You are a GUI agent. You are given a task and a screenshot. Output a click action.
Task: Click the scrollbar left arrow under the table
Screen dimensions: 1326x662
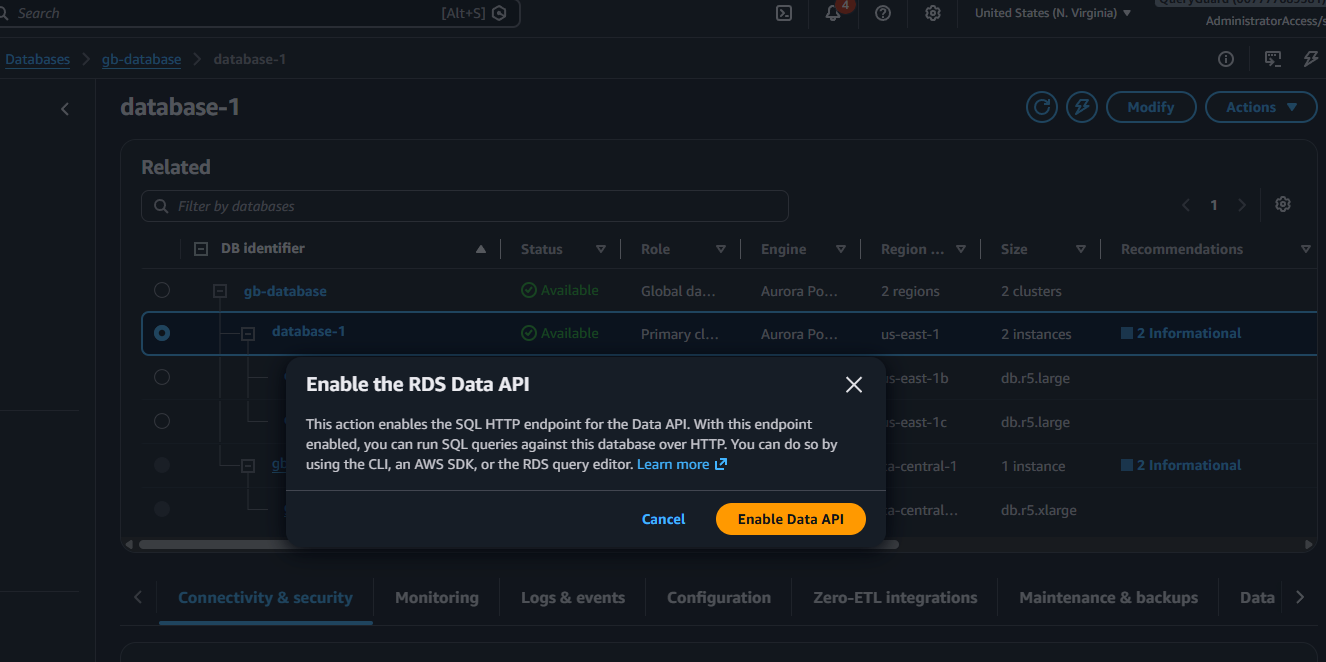click(128, 545)
